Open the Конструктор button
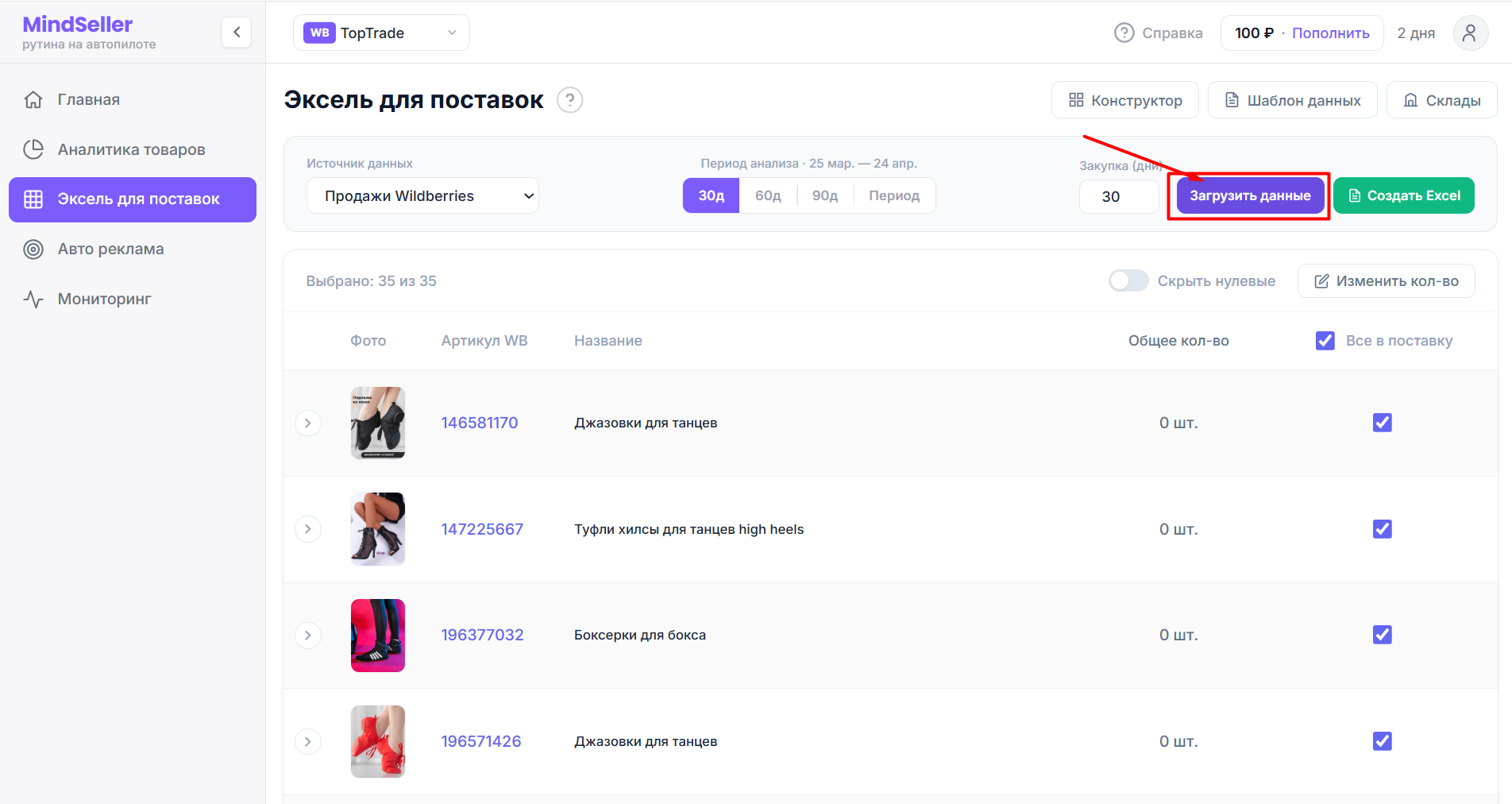1512x804 pixels. click(x=1125, y=100)
